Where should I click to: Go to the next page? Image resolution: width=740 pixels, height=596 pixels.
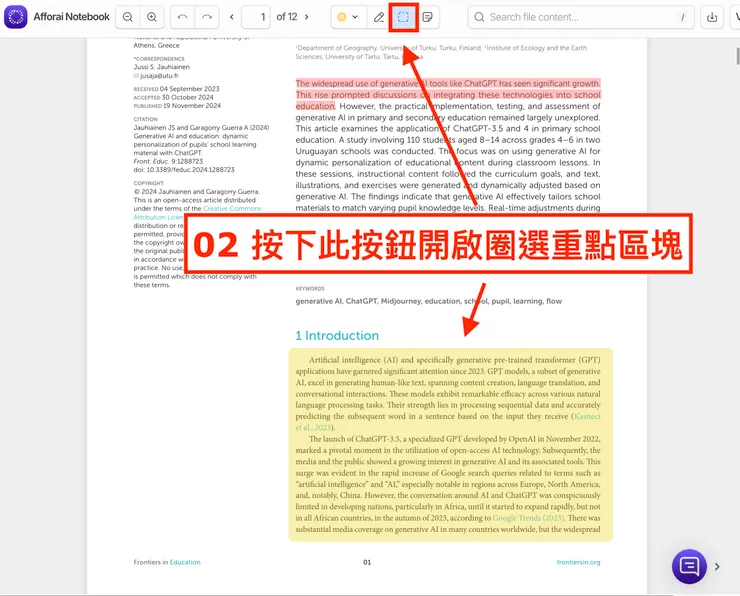[307, 17]
